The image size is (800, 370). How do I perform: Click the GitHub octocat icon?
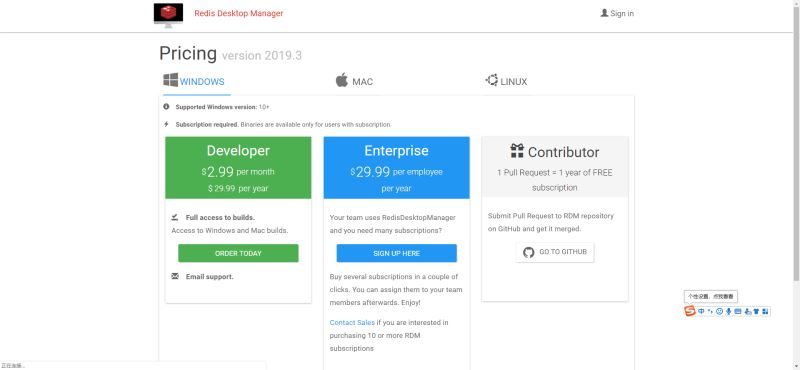tap(529, 252)
